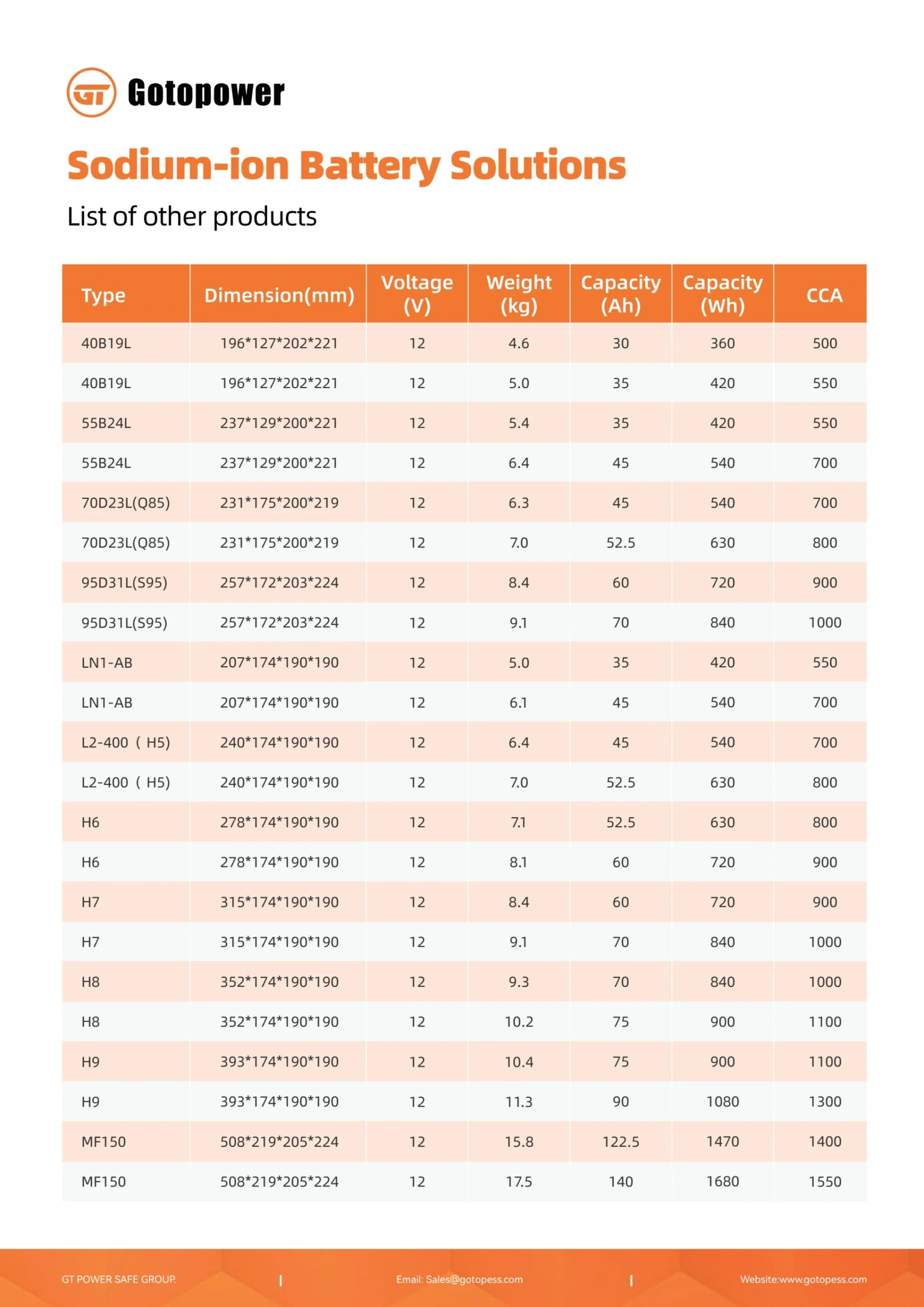
Task: Click the 4.6 weight cell
Action: [x=519, y=343]
